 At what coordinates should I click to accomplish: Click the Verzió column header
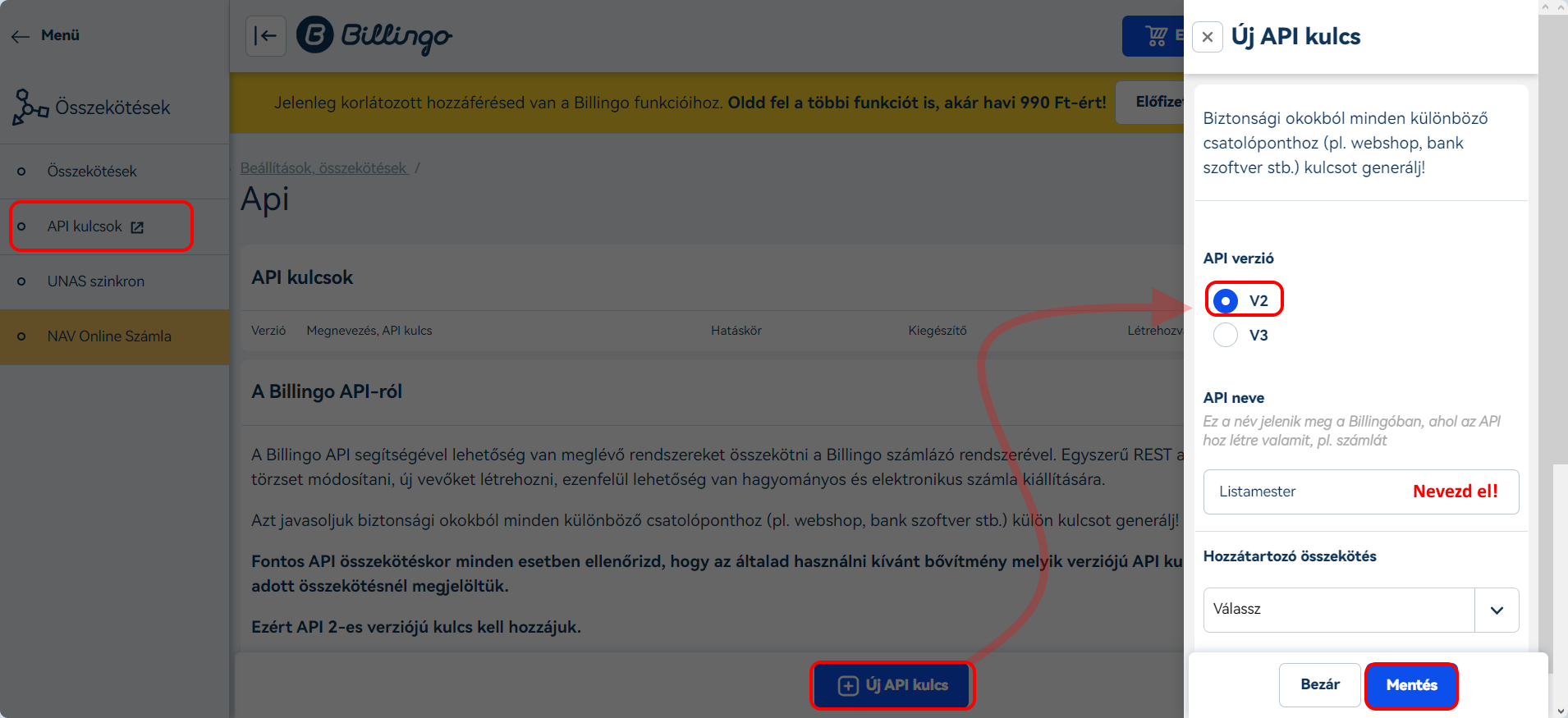(x=268, y=331)
